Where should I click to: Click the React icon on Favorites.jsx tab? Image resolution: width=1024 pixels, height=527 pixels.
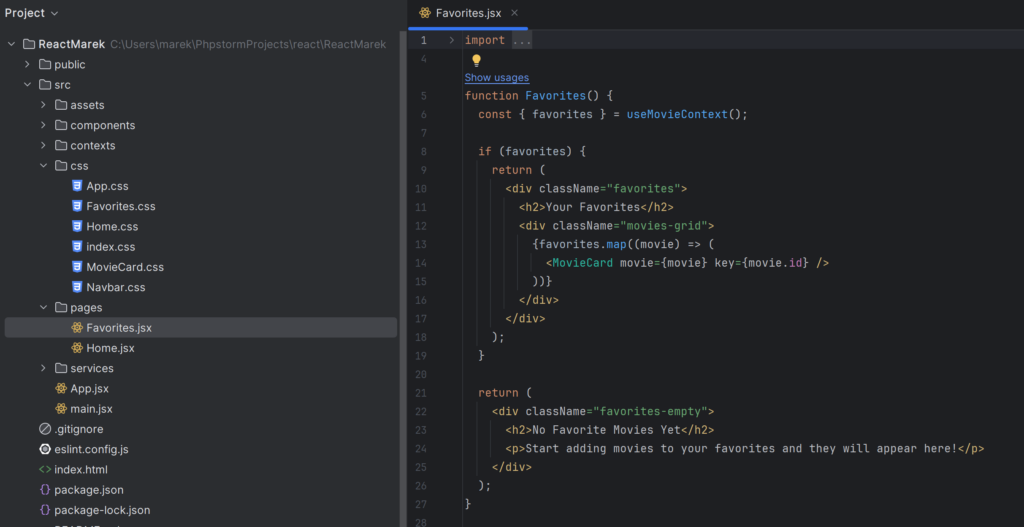coord(426,13)
